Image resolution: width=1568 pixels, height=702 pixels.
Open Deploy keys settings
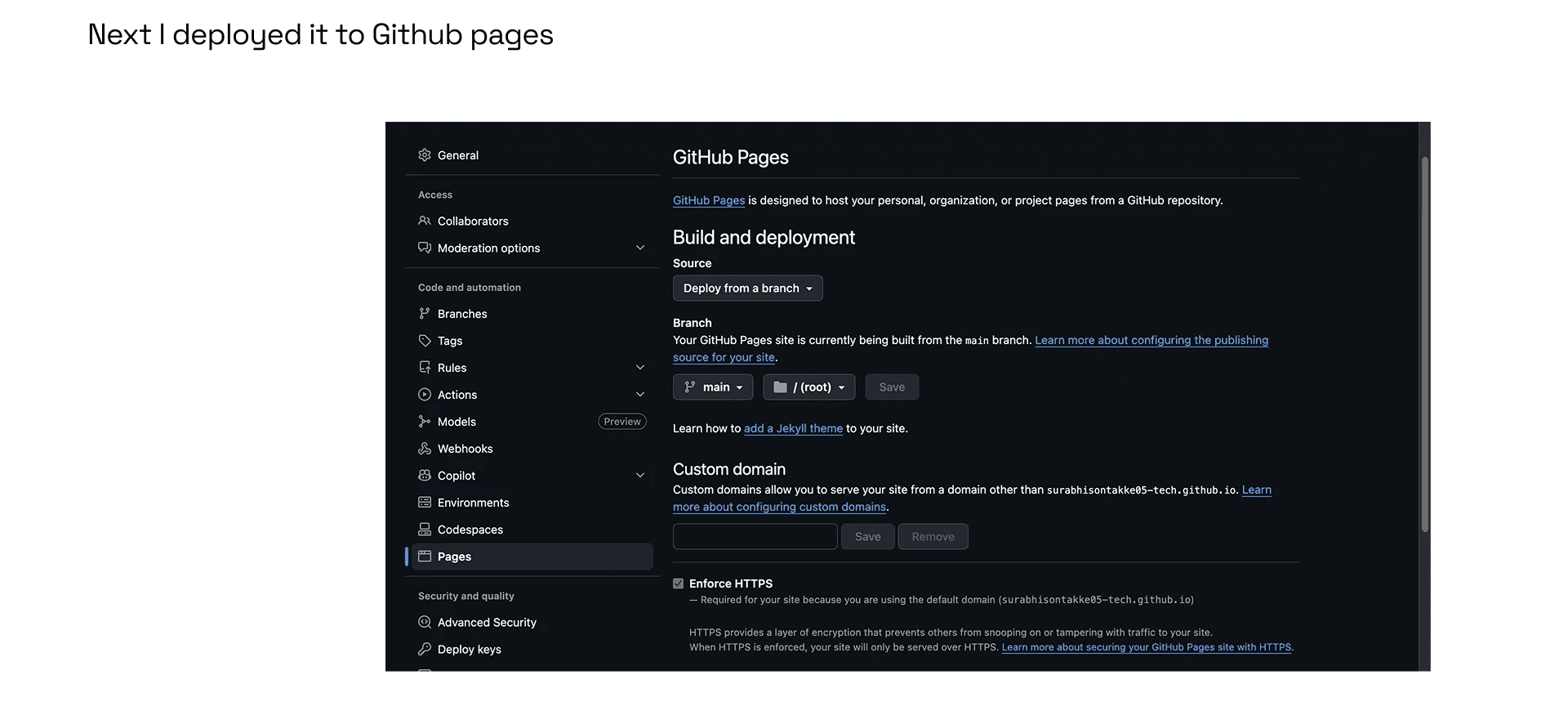[532, 649]
